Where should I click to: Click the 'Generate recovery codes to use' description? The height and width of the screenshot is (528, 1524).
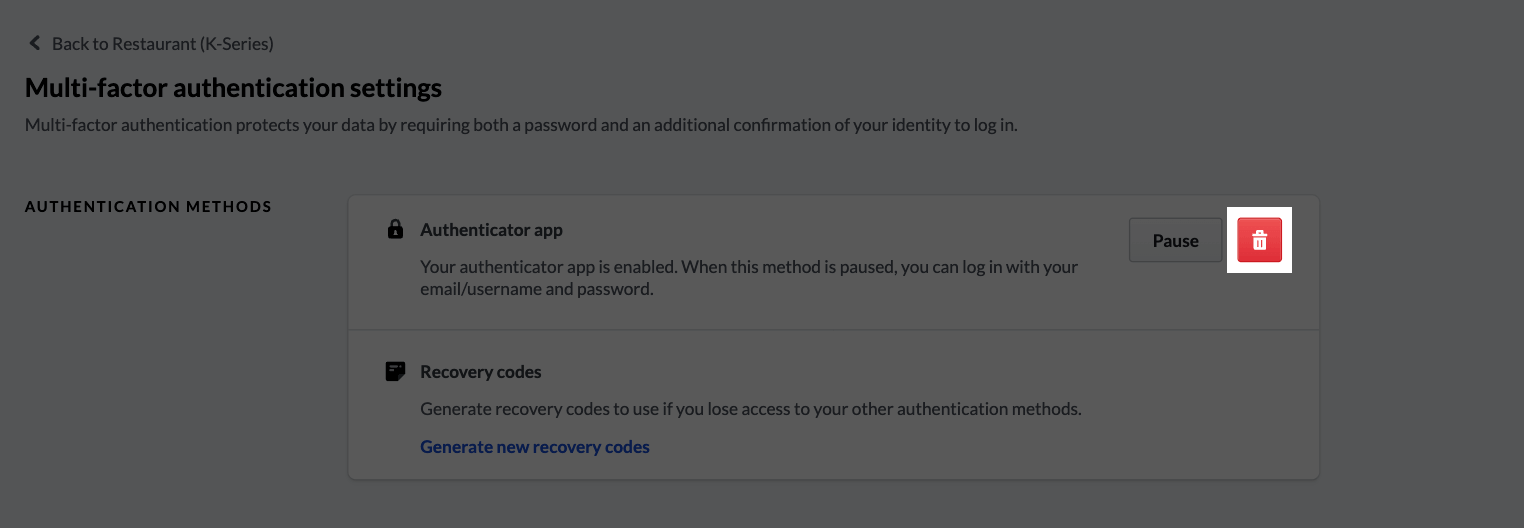(x=750, y=409)
